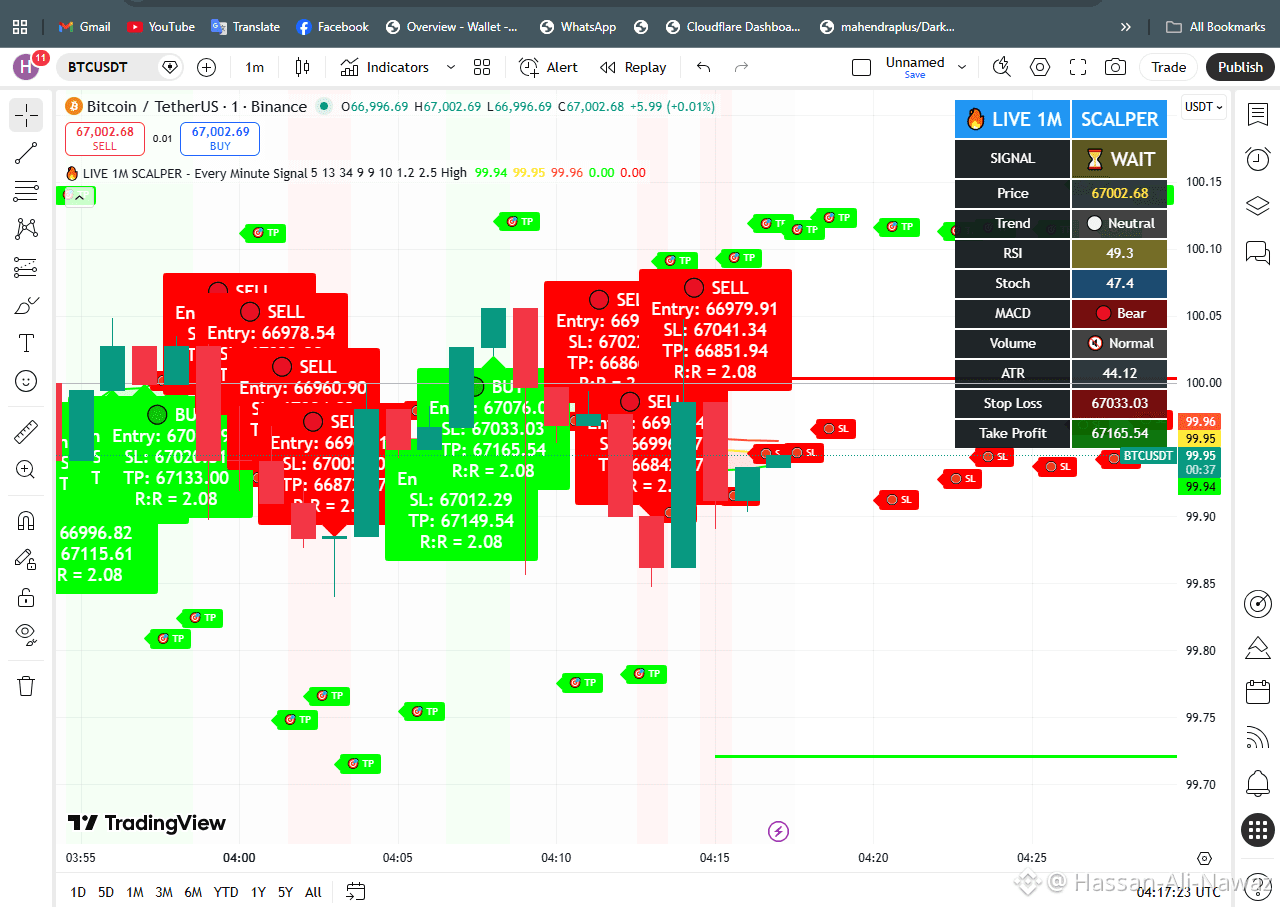Select the brush drawing tool
The height and width of the screenshot is (907, 1280).
coord(26,305)
